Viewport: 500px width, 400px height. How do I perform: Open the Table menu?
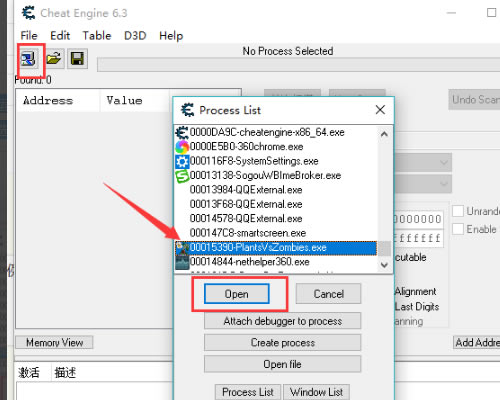(x=97, y=36)
